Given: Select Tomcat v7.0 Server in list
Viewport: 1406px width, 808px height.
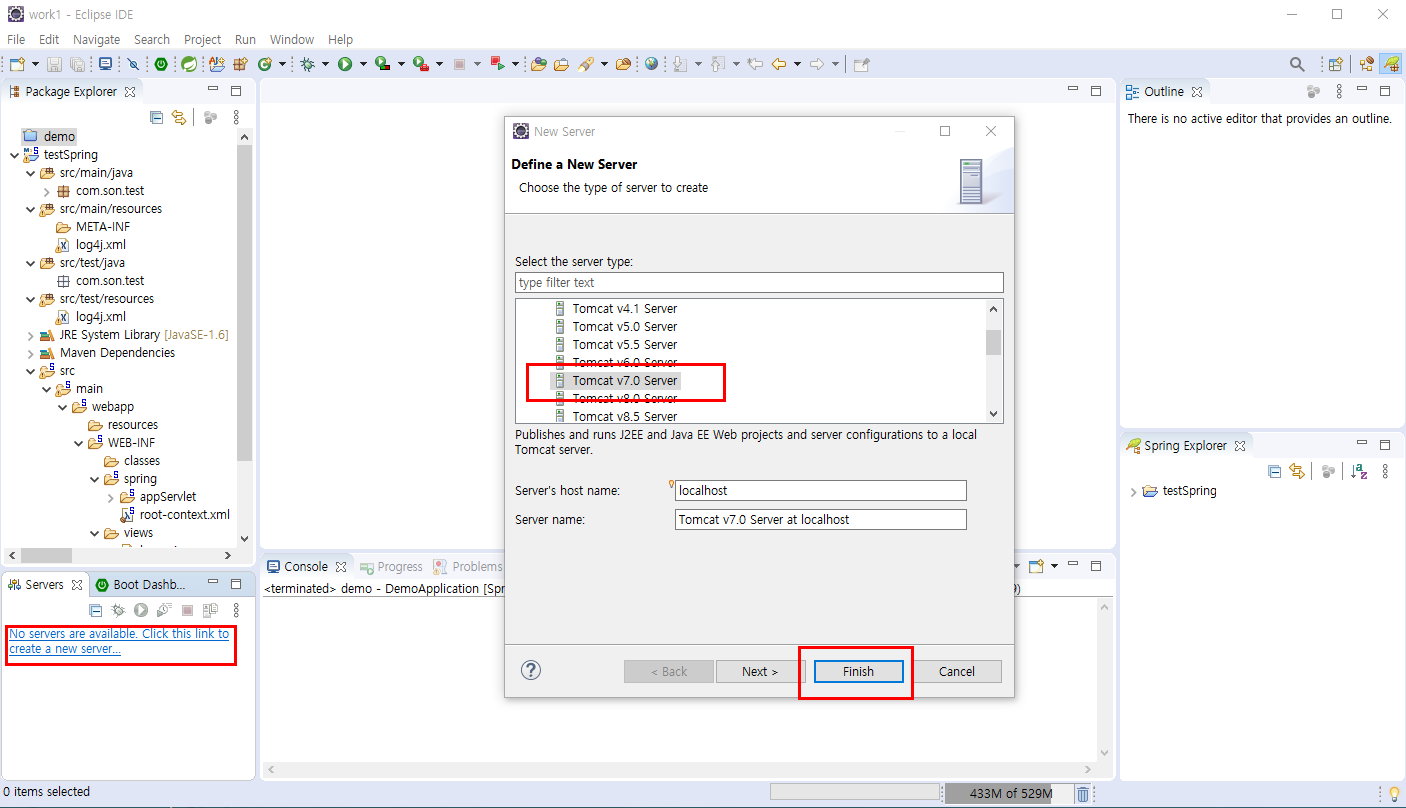Looking at the screenshot, I should pos(625,380).
